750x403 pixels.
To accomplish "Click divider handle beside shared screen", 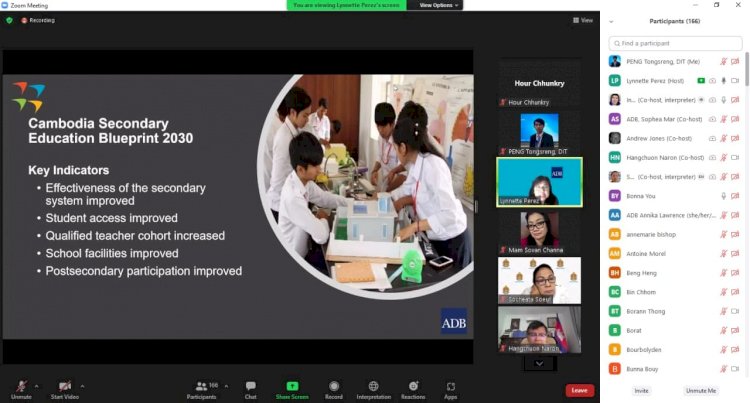I will [x=476, y=207].
